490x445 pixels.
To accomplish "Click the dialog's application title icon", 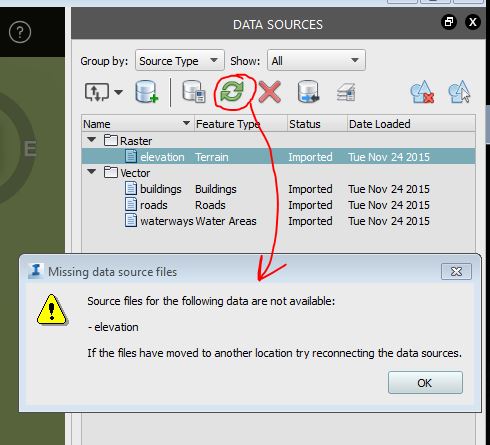I will pyautogui.click(x=35, y=271).
